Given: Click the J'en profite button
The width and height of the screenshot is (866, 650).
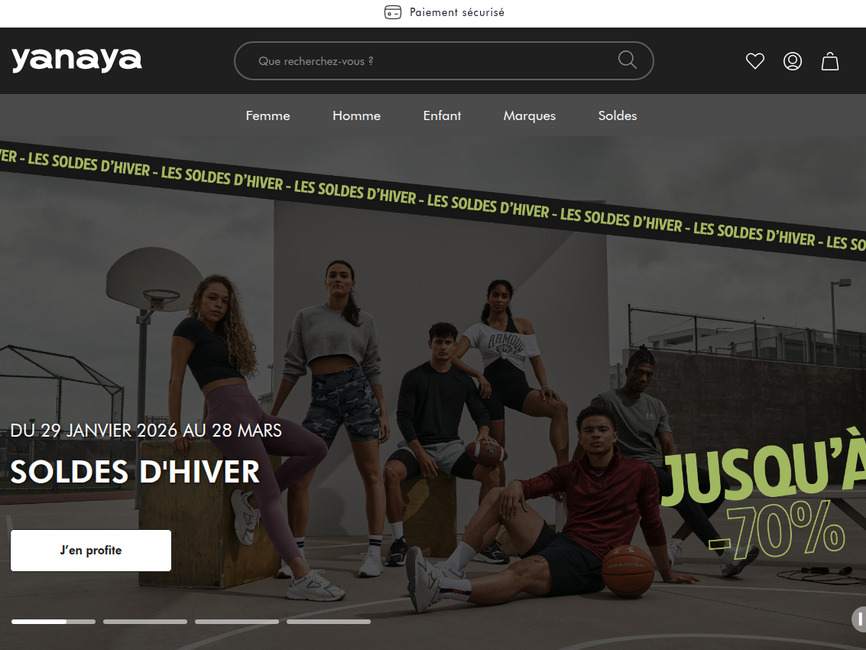Looking at the screenshot, I should click(90, 549).
